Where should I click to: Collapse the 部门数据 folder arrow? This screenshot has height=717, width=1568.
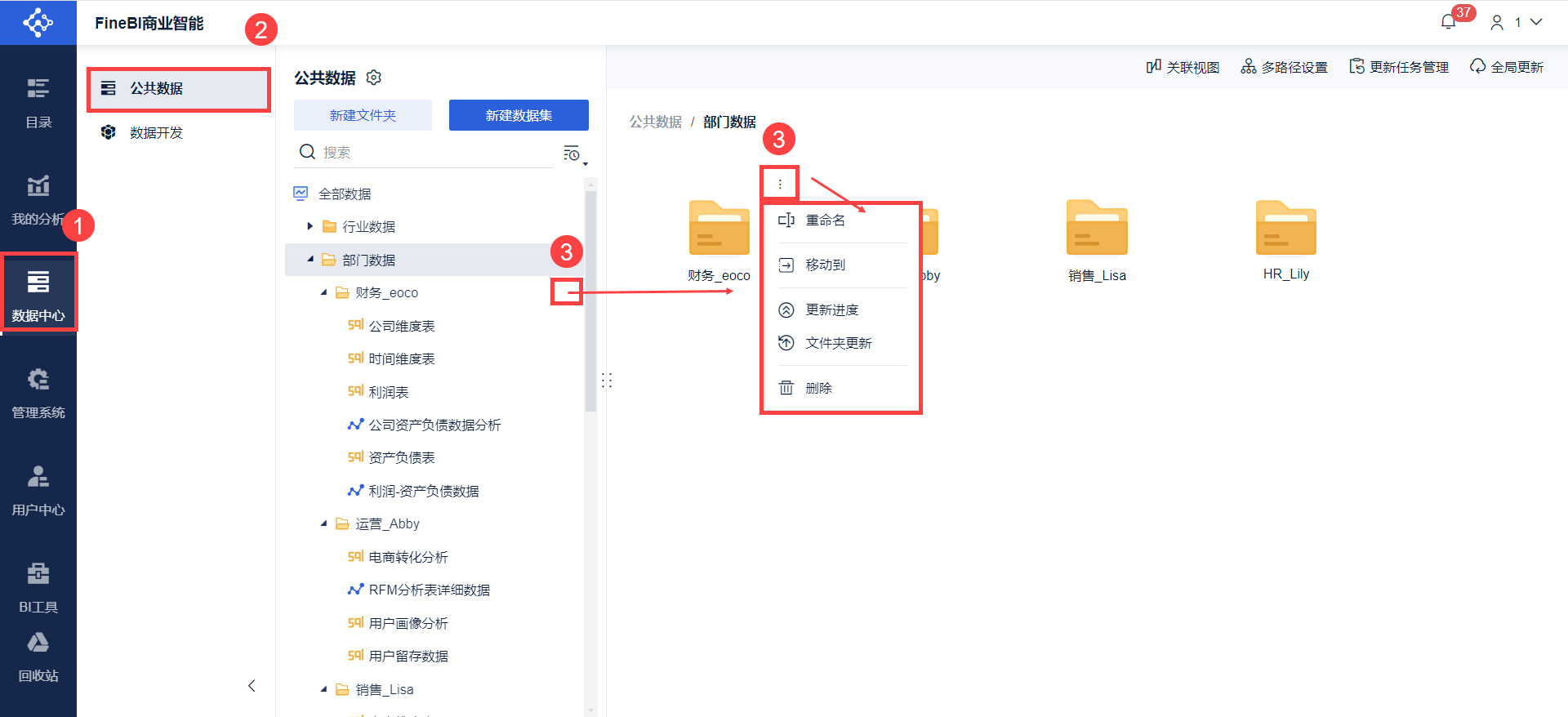point(310,260)
